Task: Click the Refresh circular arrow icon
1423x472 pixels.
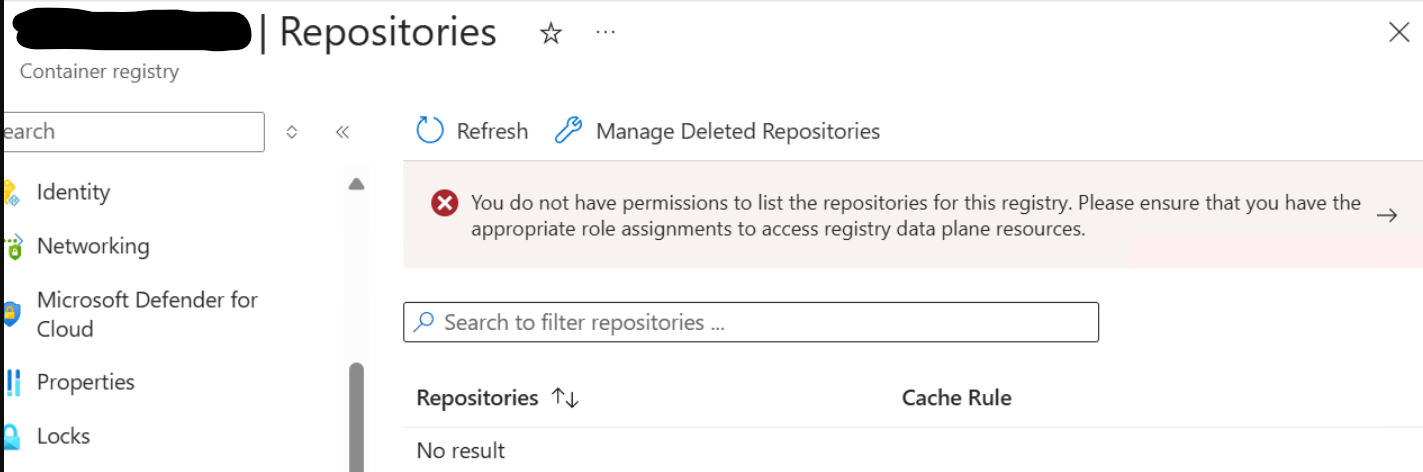Action: coord(429,131)
